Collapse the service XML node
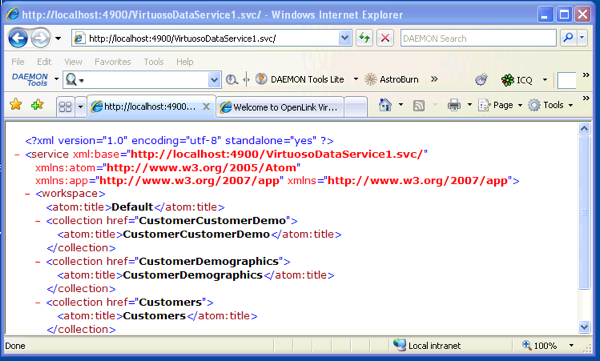Viewport: 600px width, 361px height. (x=17, y=155)
